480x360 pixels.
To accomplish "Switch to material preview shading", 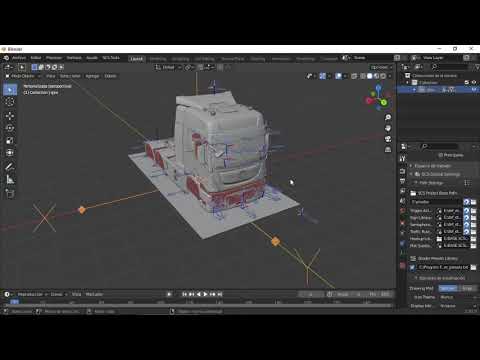I will tap(376, 76).
